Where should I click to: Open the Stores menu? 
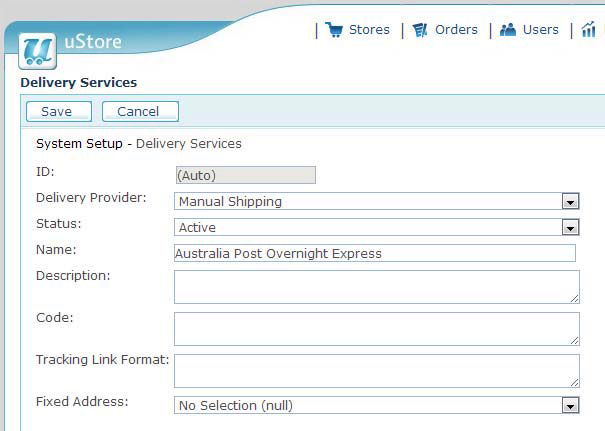369,30
